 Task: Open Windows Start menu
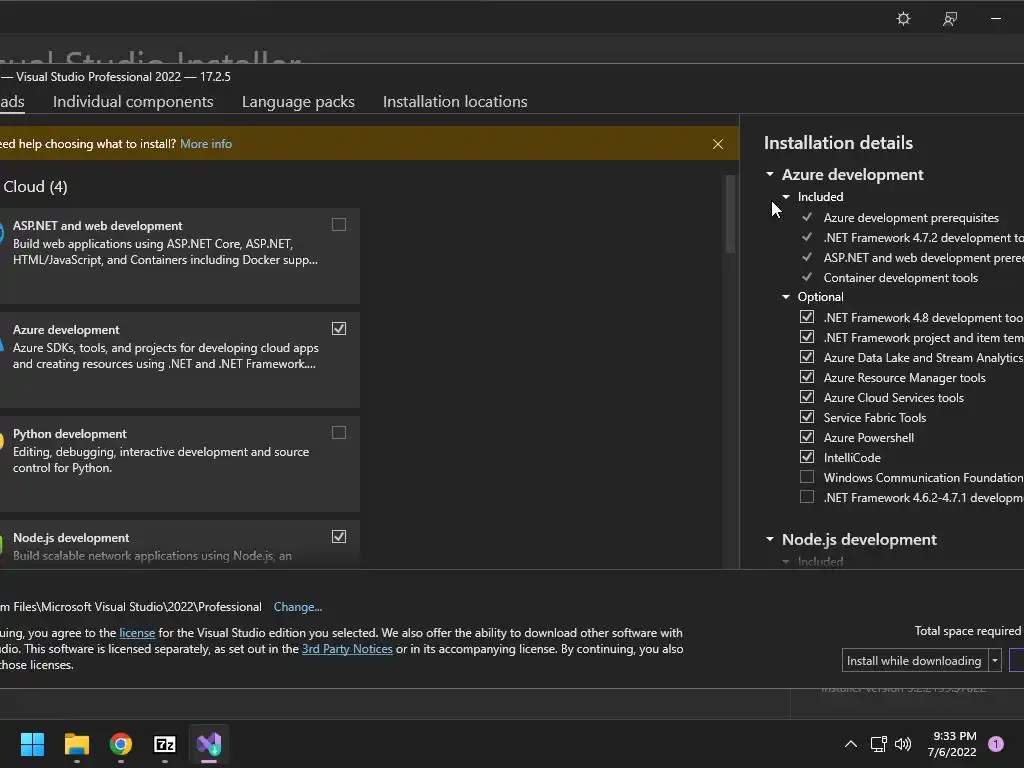pos(32,744)
